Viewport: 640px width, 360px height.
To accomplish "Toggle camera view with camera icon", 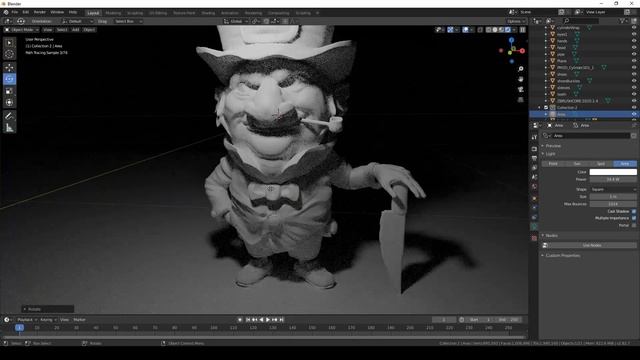I will tap(520, 89).
